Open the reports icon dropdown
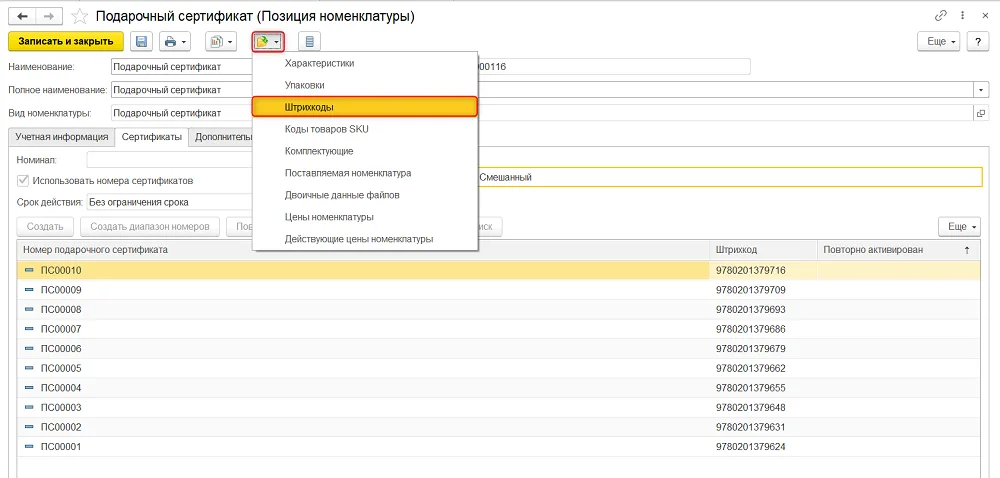The height and width of the screenshot is (478, 1000). [x=221, y=42]
